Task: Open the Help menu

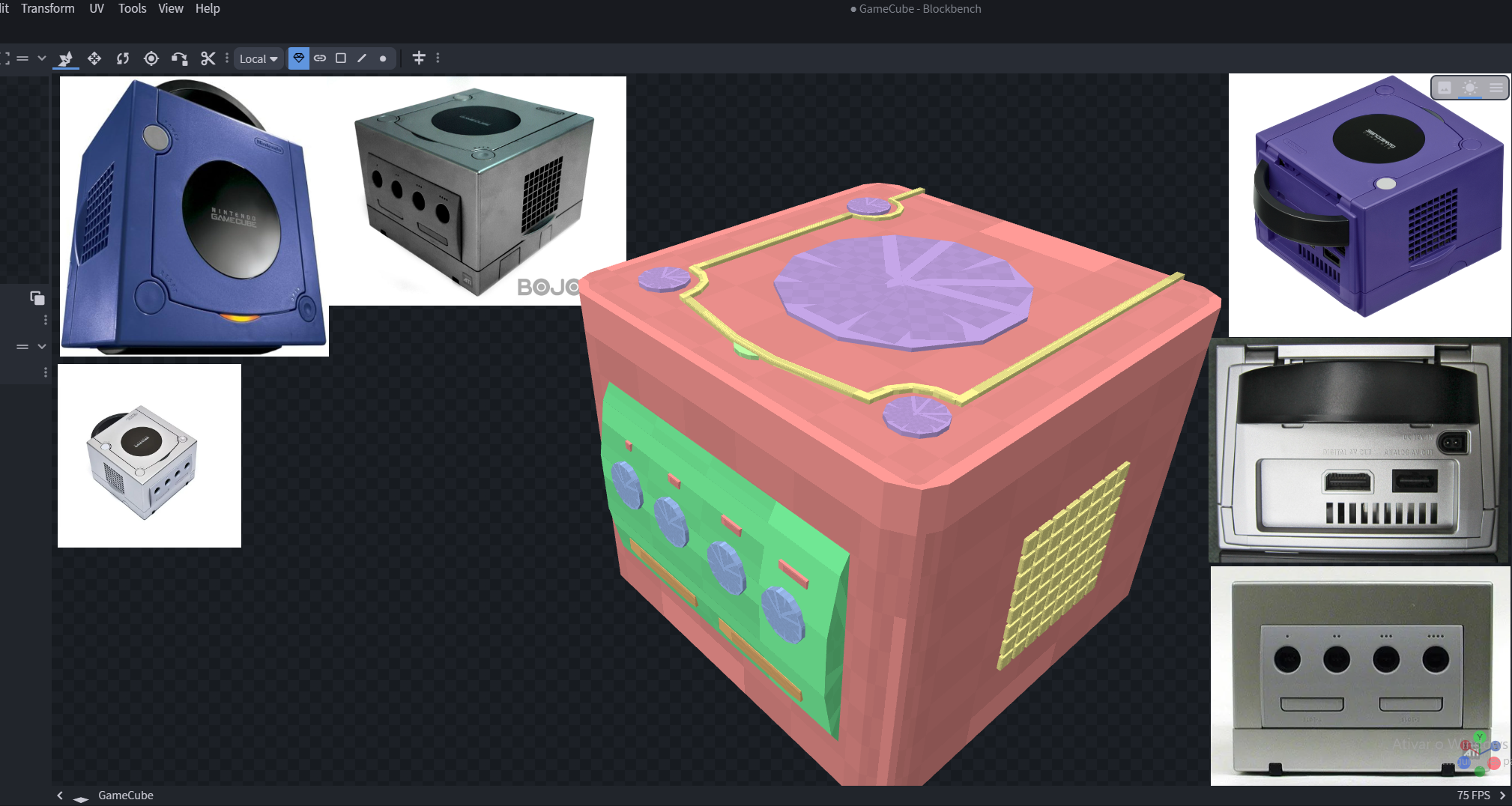Action: click(208, 9)
